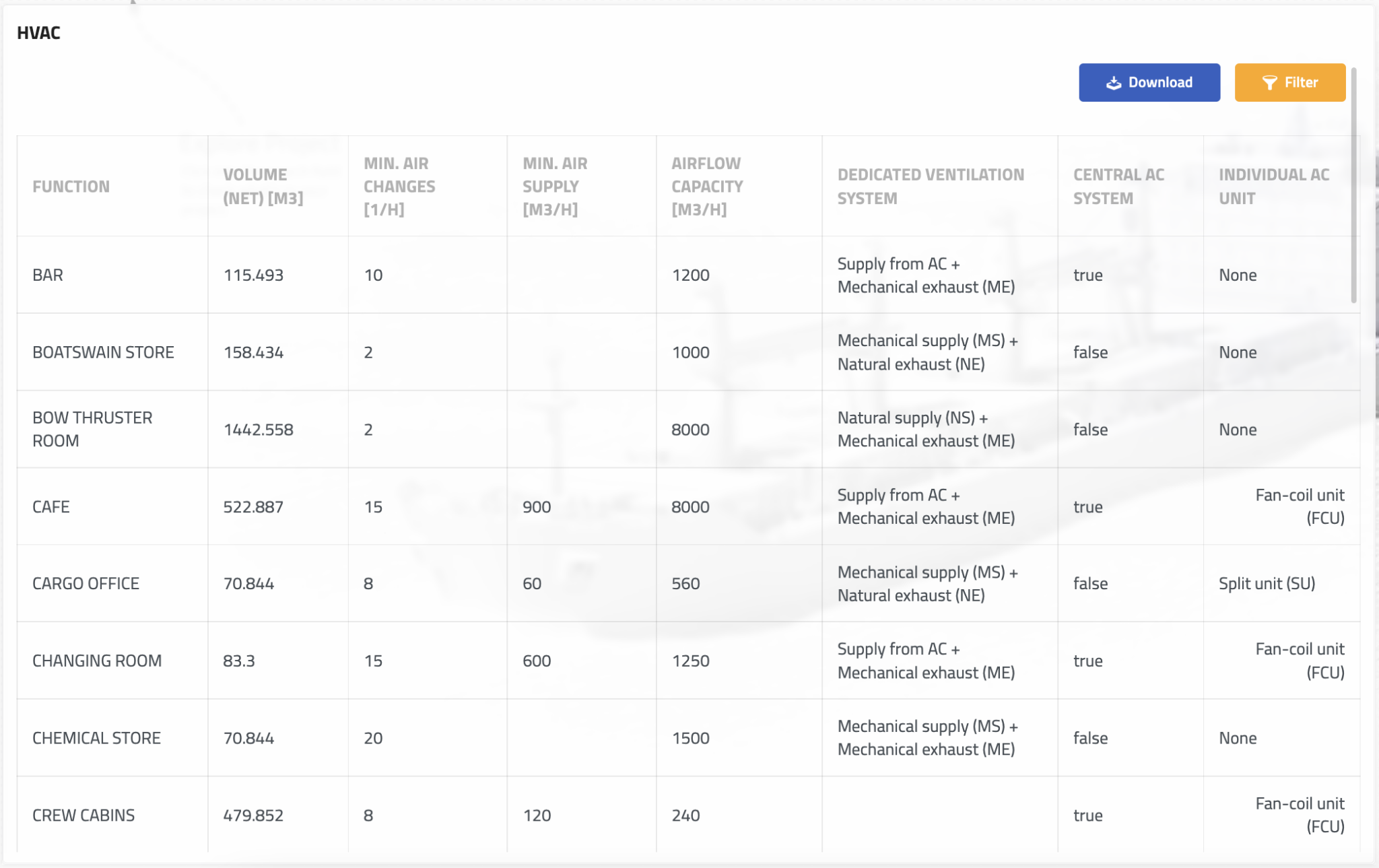
Task: Download the HVAC table data
Action: pyautogui.click(x=1149, y=81)
